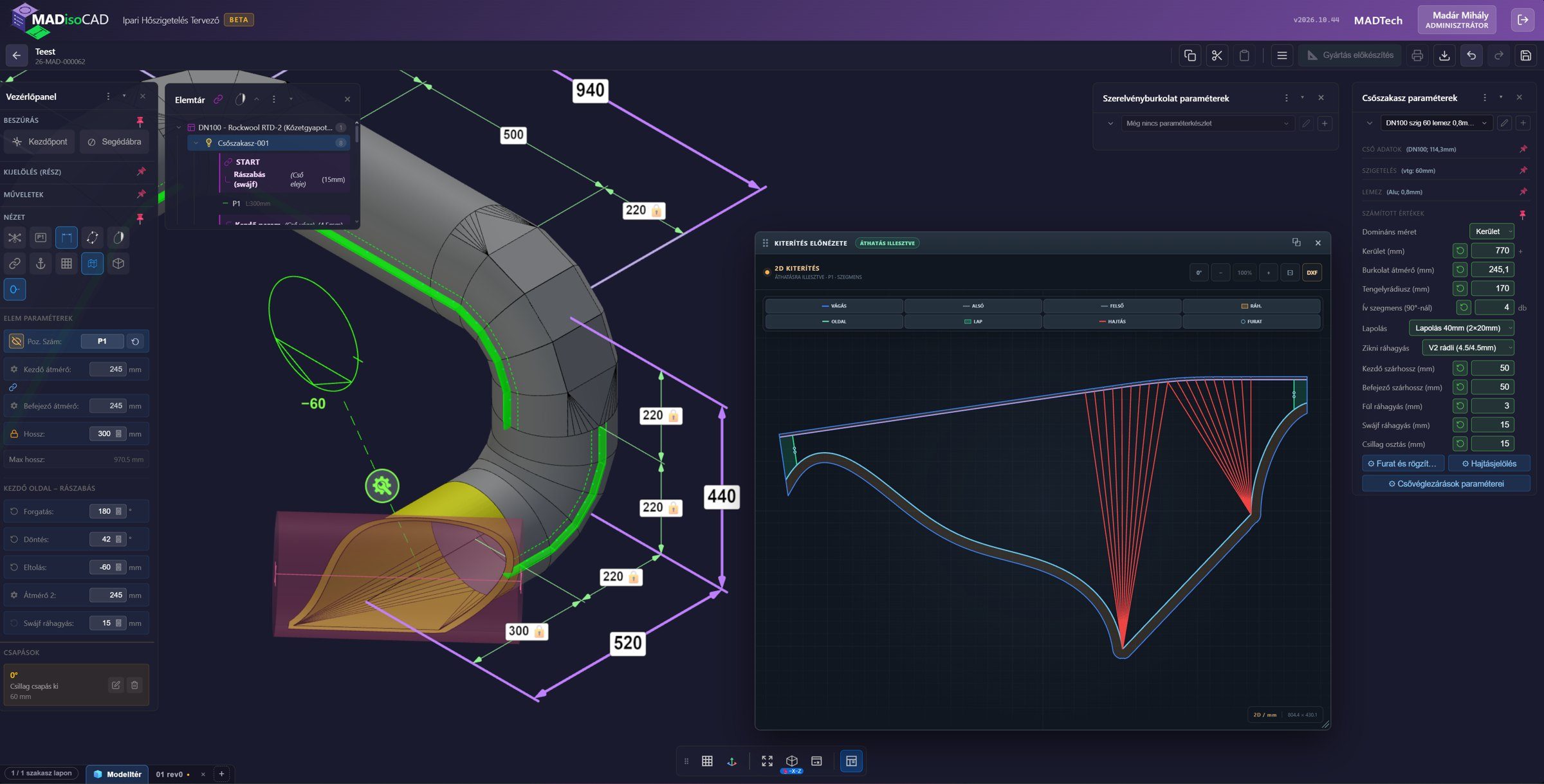Select the HAJTÁS legend tab in preview
This screenshot has width=1544, height=784.
tap(1112, 322)
